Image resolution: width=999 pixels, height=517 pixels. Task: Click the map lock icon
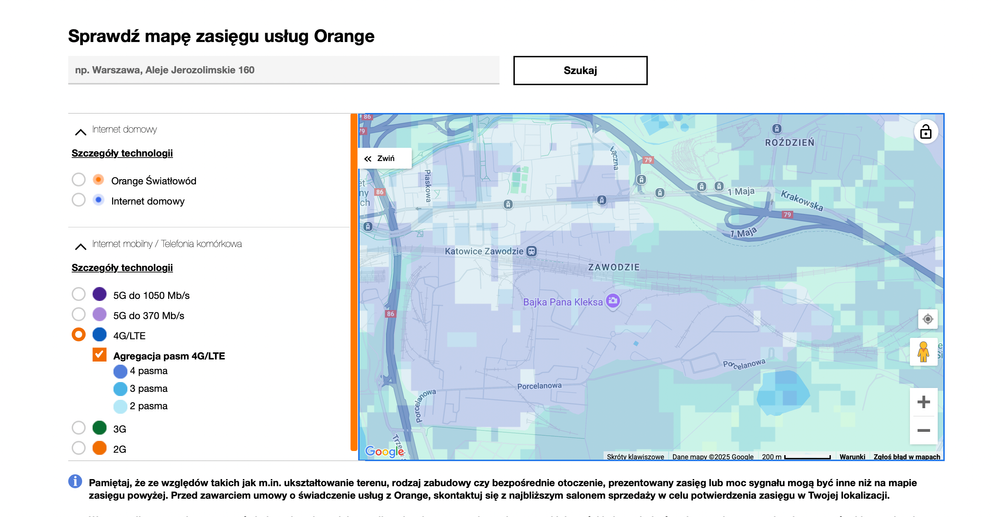pyautogui.click(x=925, y=132)
